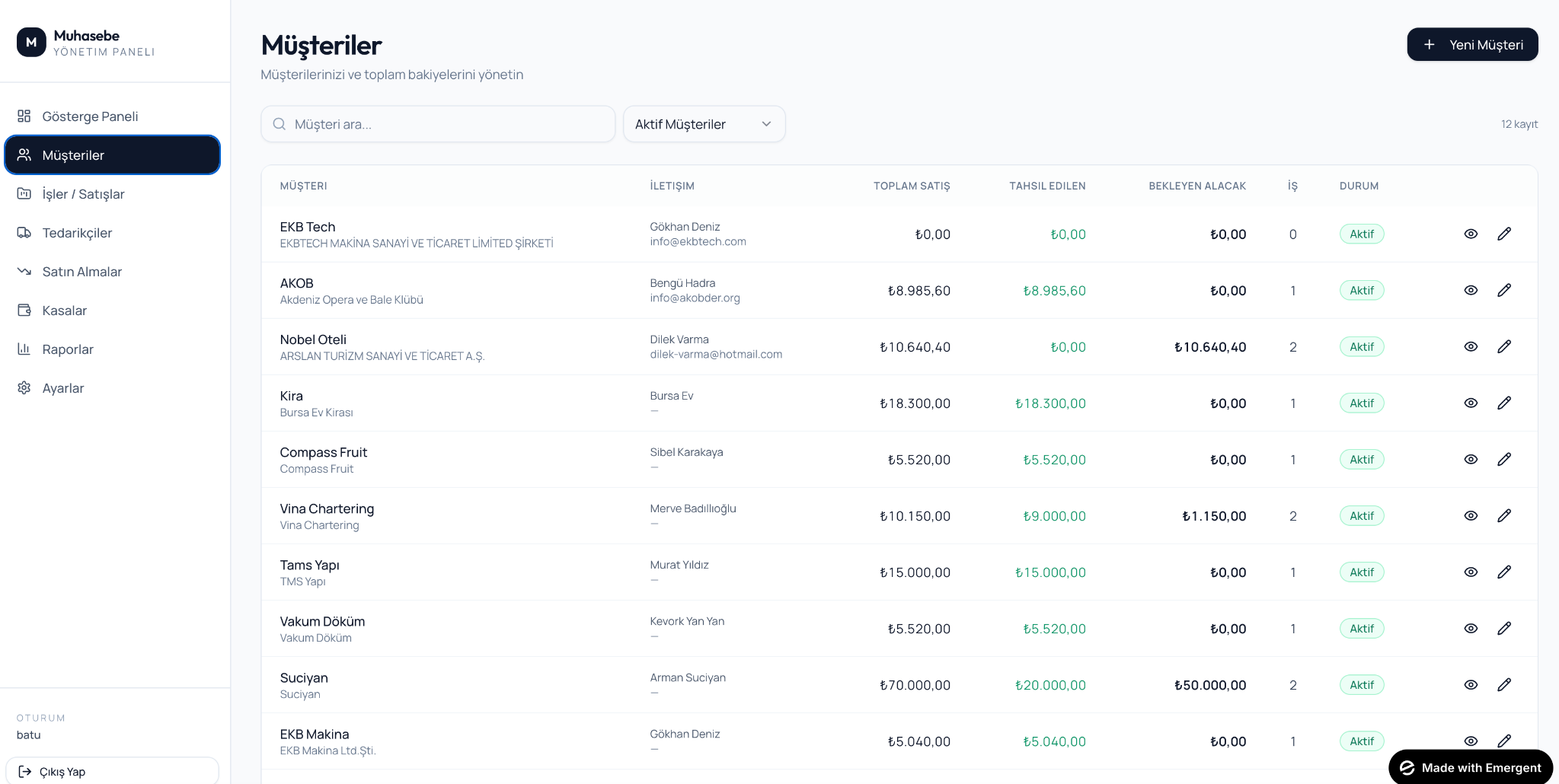Viewport: 1559px width, 784px height.
Task: Edit Tams Yapı customer with pencil icon
Action: (x=1503, y=572)
